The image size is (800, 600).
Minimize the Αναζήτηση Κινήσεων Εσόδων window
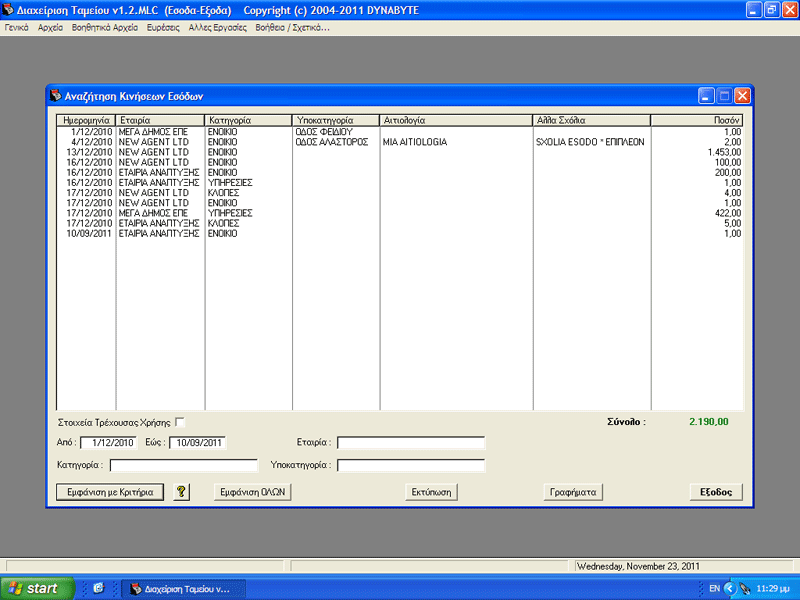(x=706, y=96)
